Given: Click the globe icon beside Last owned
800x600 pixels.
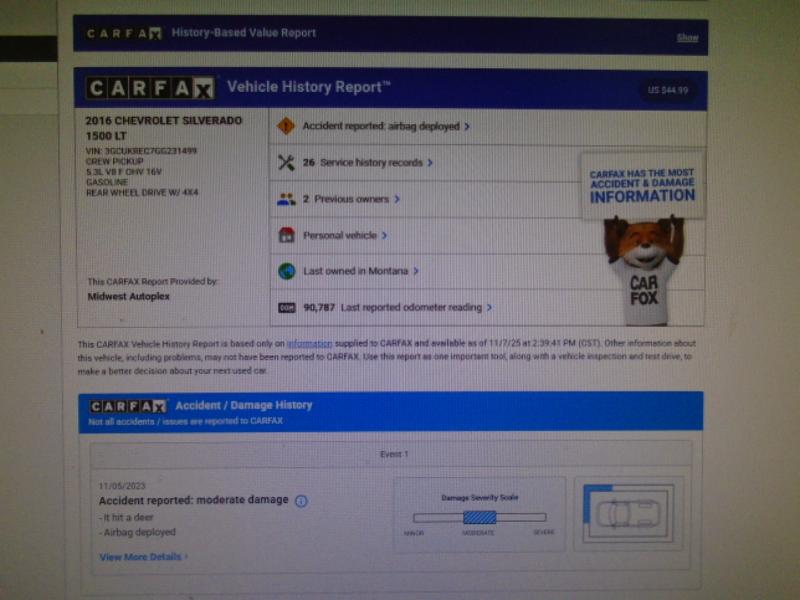Looking at the screenshot, I should pyautogui.click(x=286, y=271).
